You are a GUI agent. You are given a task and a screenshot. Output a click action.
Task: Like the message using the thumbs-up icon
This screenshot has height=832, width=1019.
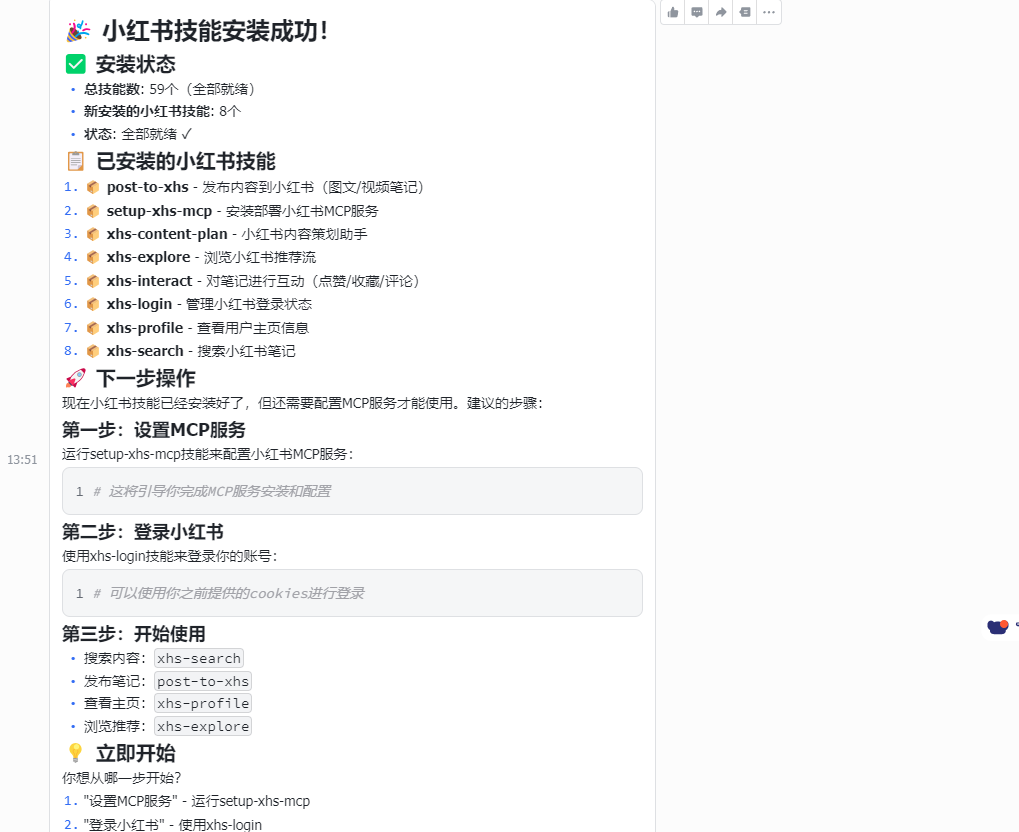pyautogui.click(x=672, y=12)
